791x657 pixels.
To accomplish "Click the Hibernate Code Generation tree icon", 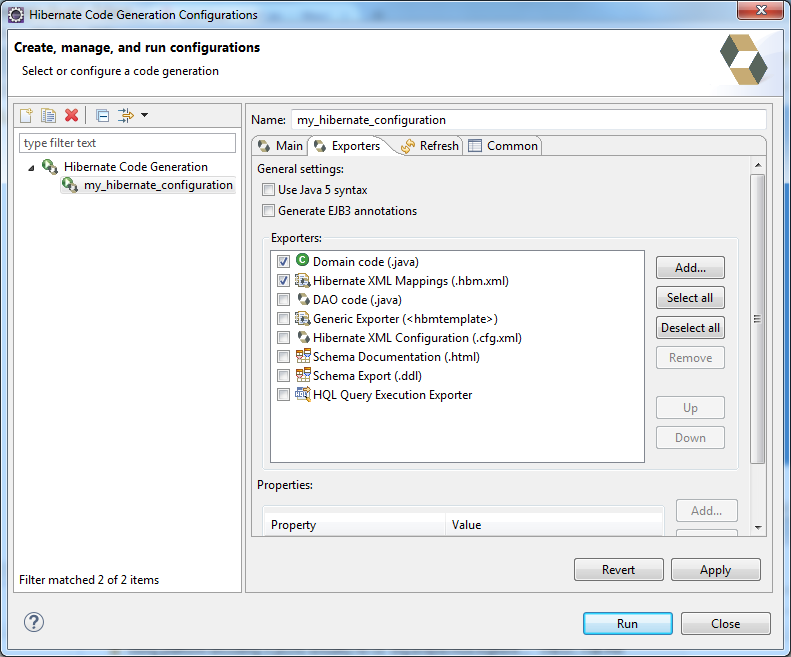I will point(49,167).
